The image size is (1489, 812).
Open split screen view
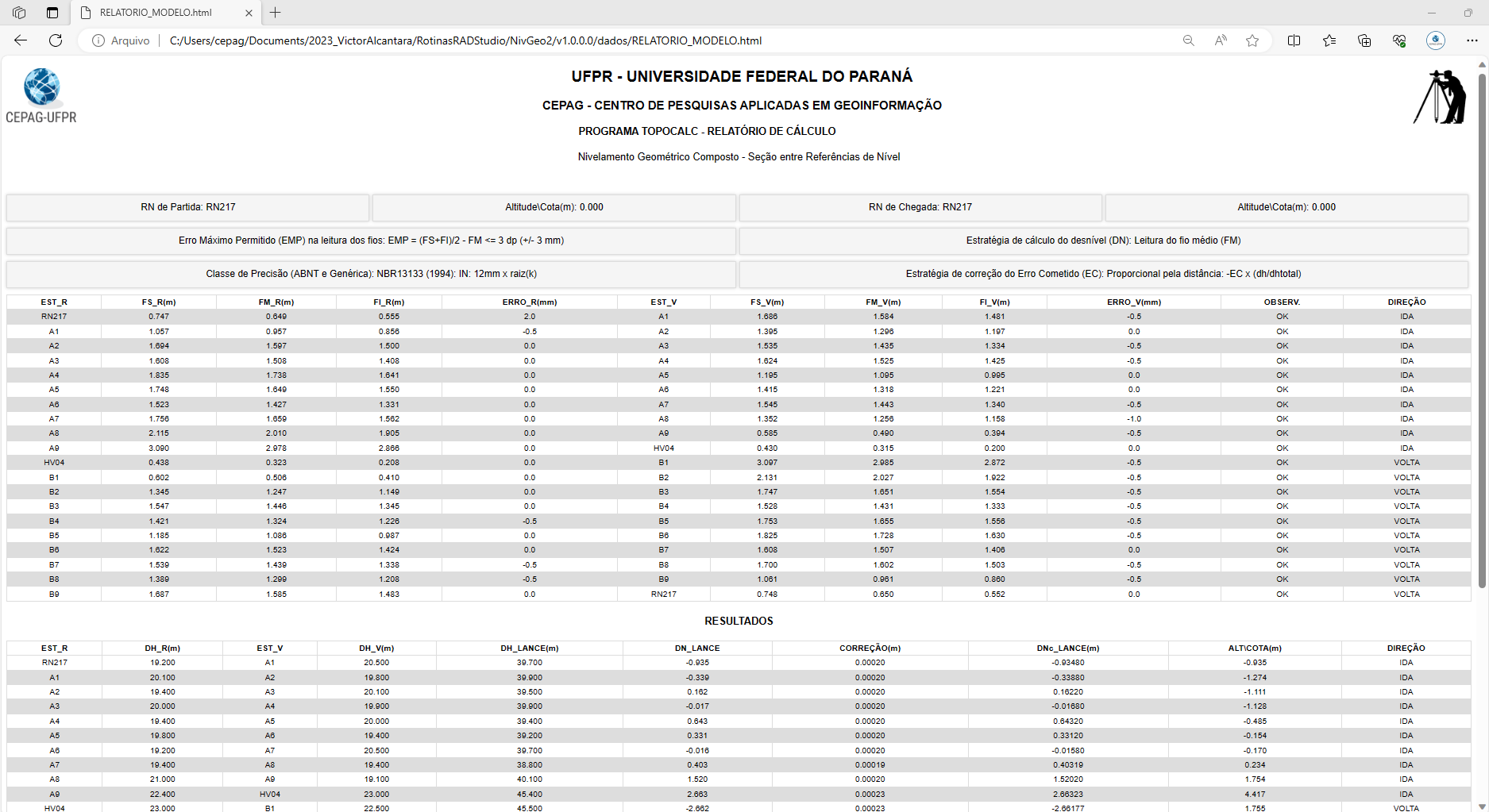click(1294, 40)
